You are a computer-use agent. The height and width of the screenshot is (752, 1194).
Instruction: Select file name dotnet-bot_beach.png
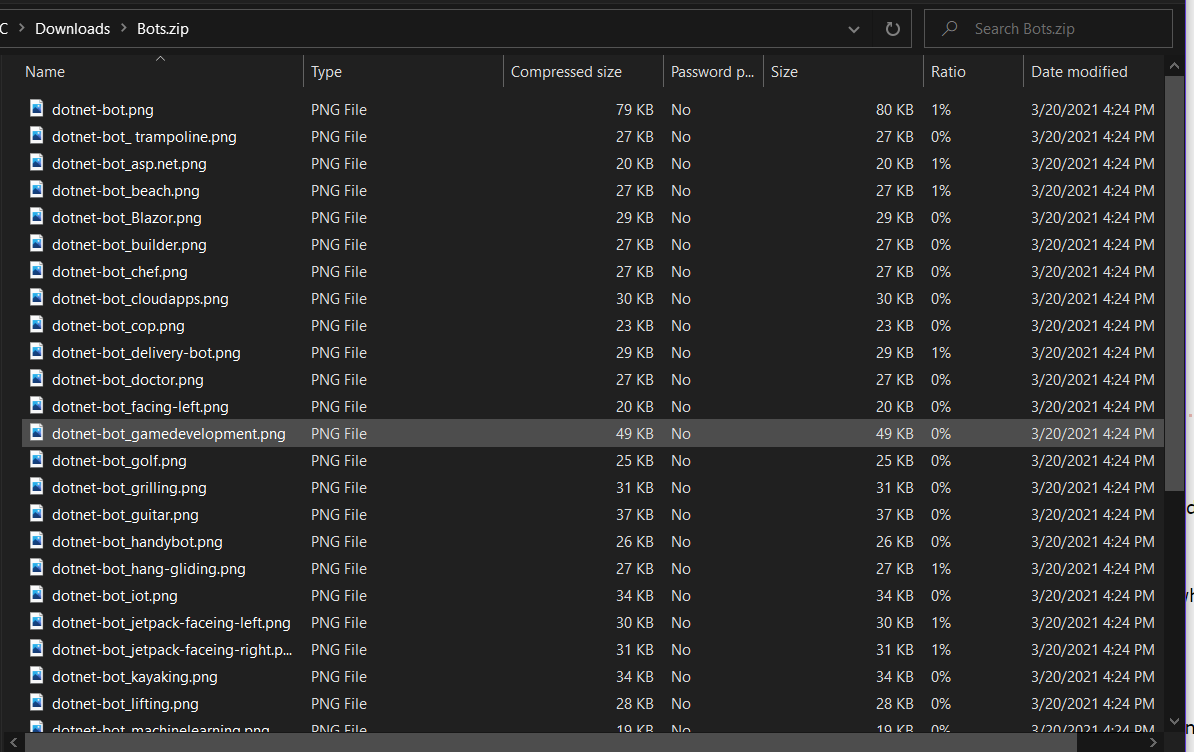click(x=126, y=191)
